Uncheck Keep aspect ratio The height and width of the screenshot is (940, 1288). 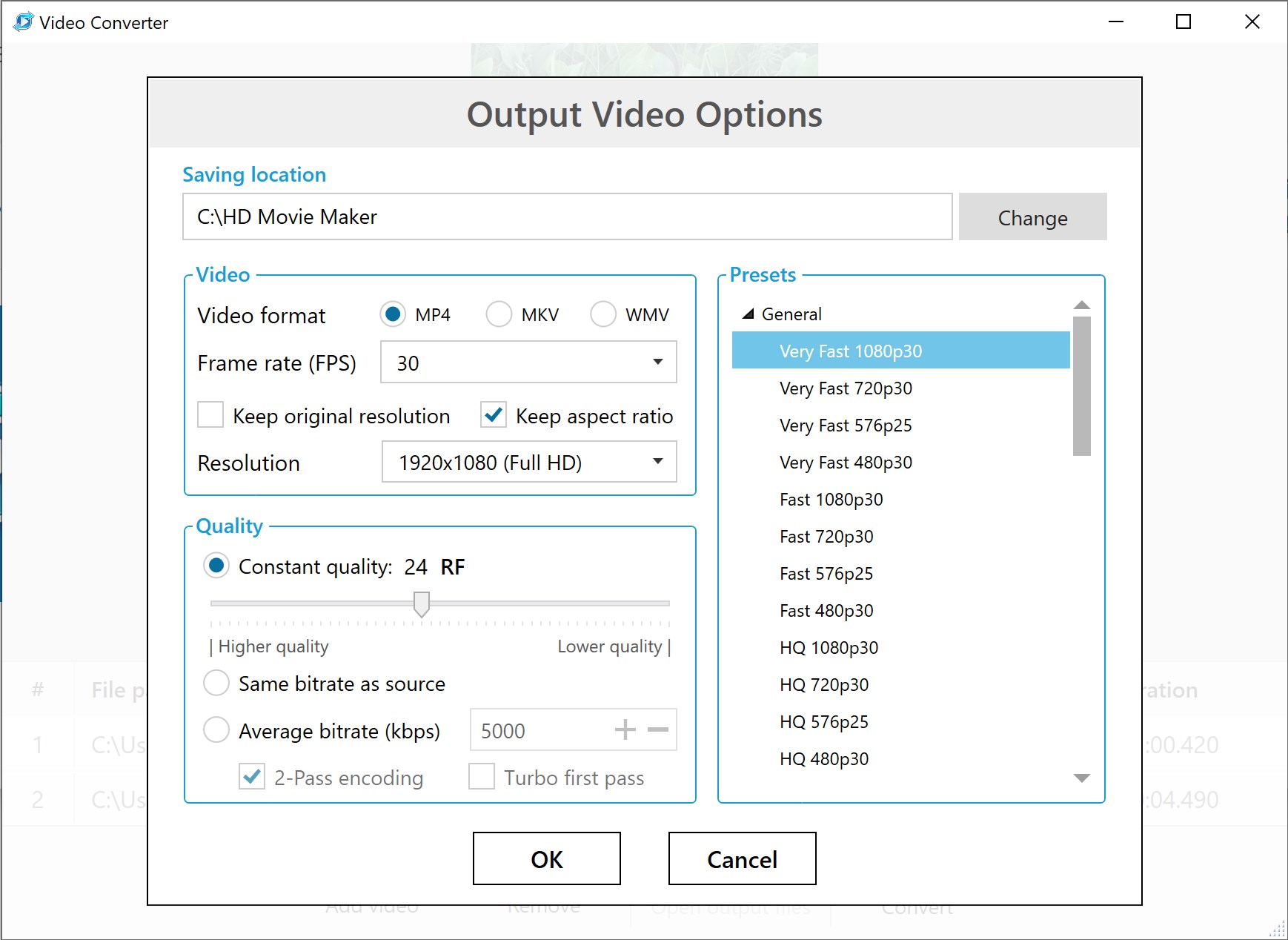[x=494, y=416]
